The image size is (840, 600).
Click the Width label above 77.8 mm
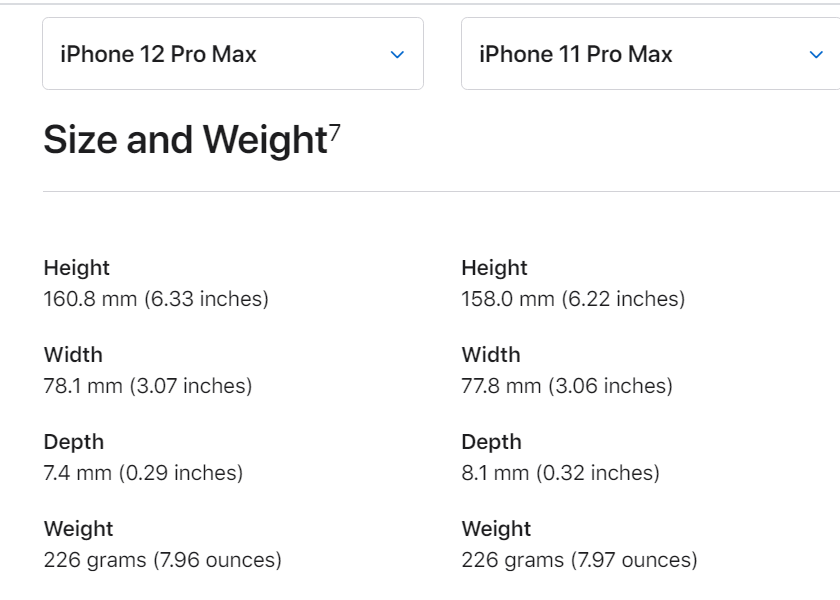pos(491,355)
